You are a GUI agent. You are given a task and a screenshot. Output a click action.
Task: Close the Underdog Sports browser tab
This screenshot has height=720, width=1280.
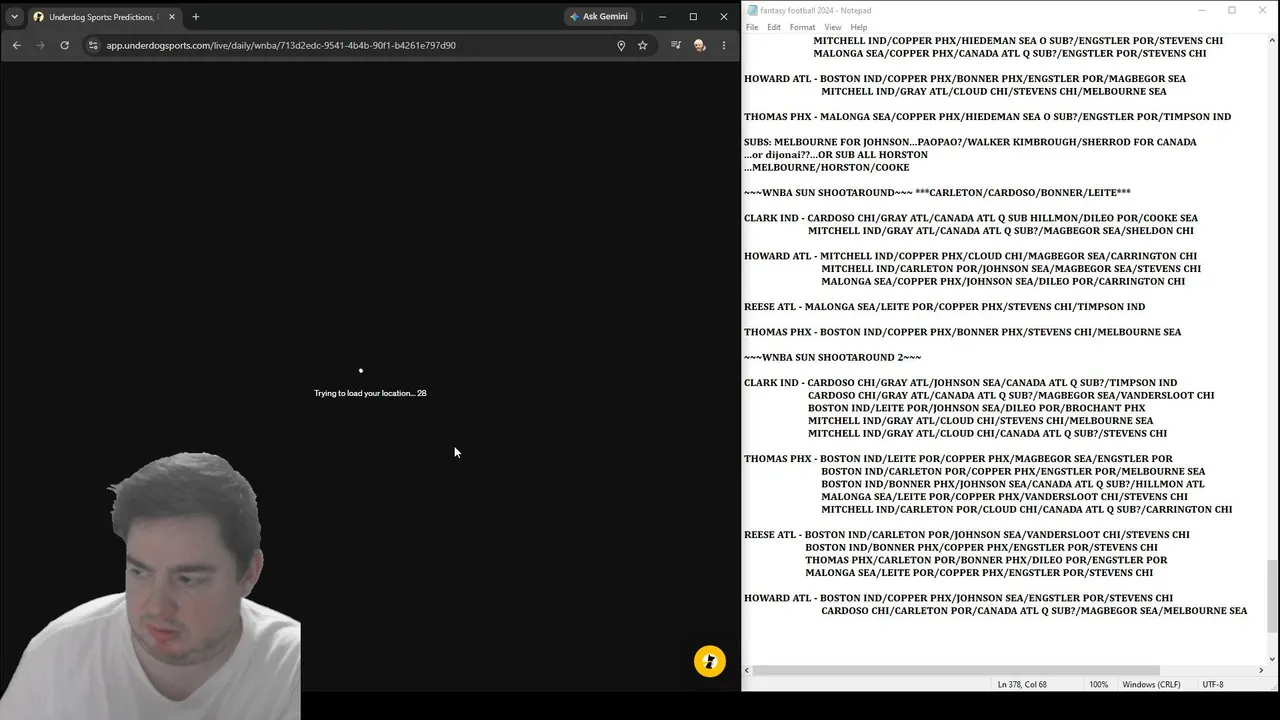click(x=172, y=17)
